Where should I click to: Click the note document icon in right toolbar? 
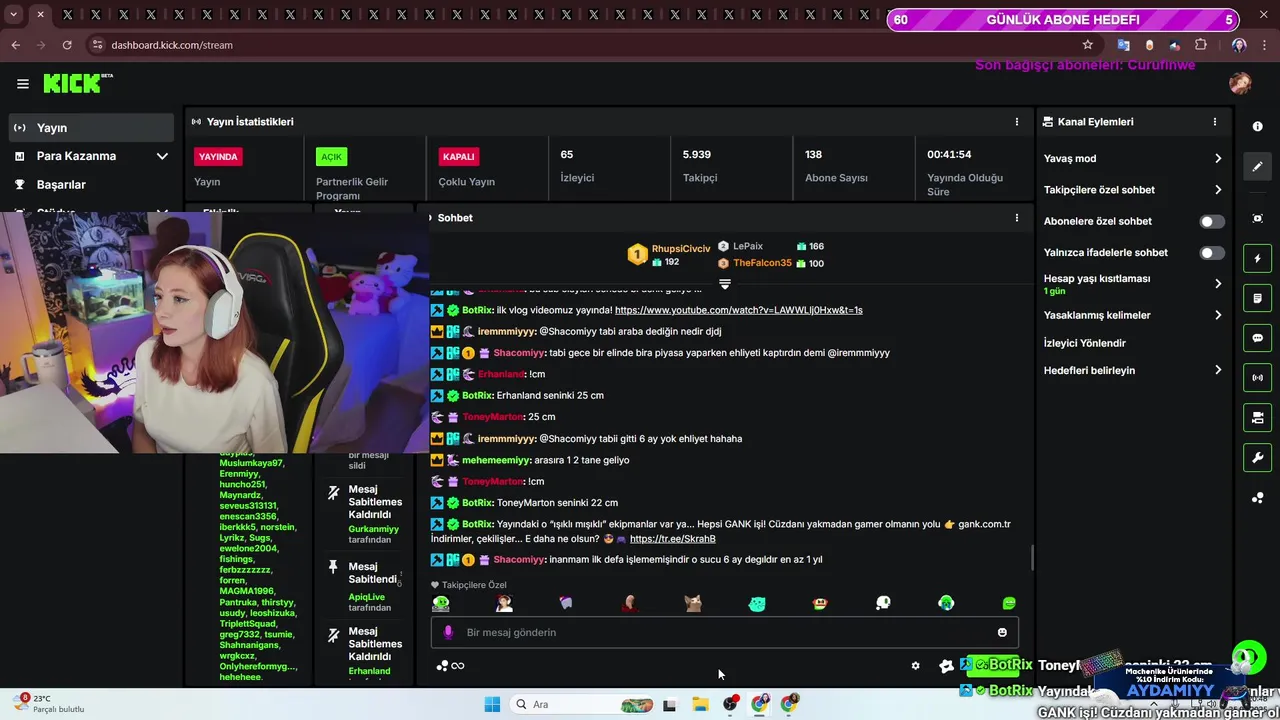click(x=1257, y=298)
